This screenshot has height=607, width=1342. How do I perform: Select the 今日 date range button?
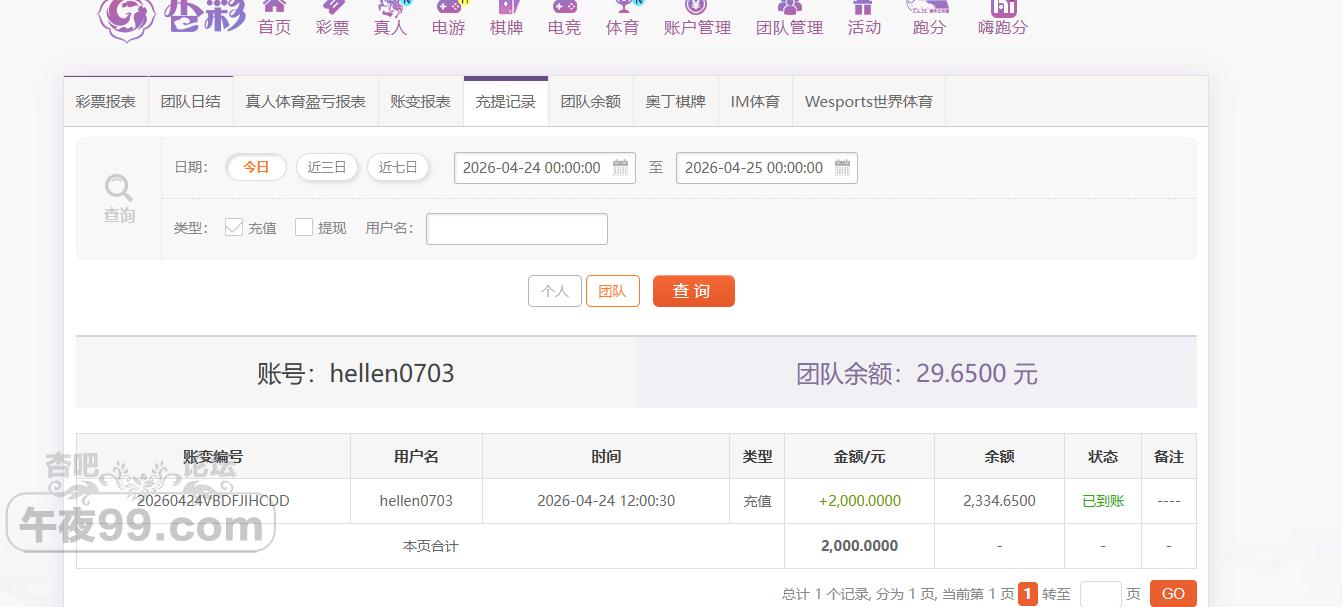(256, 167)
